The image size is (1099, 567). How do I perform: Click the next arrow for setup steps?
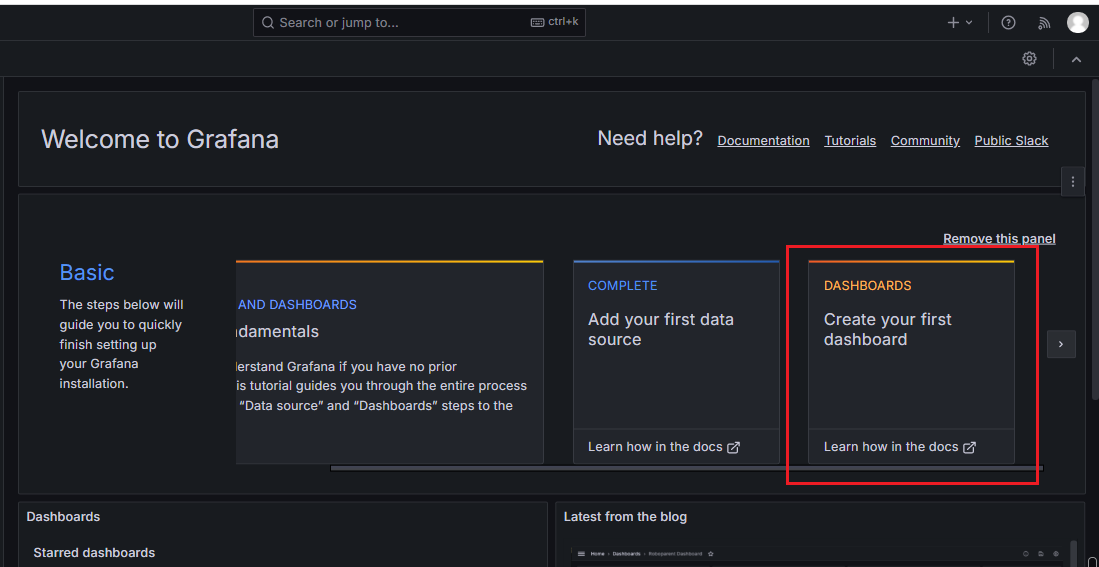pos(1061,344)
